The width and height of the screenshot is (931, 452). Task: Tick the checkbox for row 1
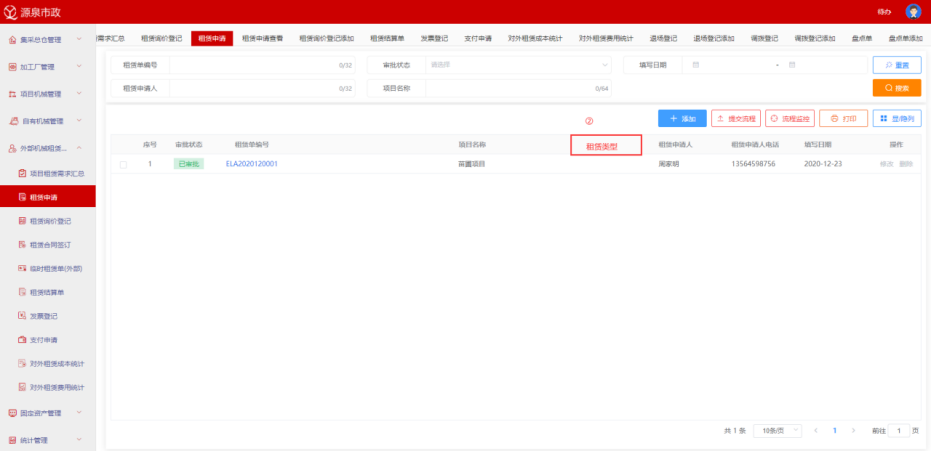point(123,164)
